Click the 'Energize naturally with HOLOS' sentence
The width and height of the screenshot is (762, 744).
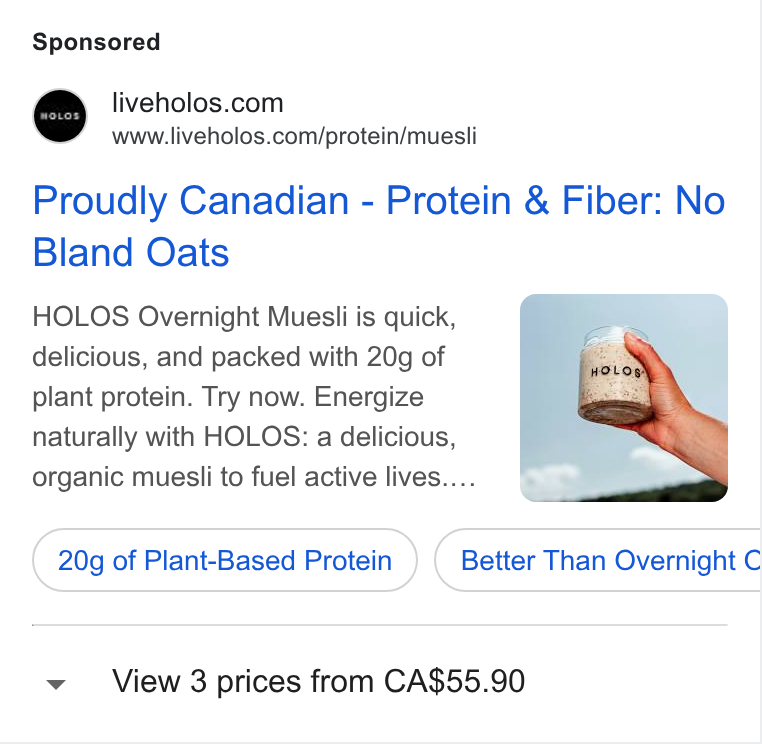(x=243, y=416)
